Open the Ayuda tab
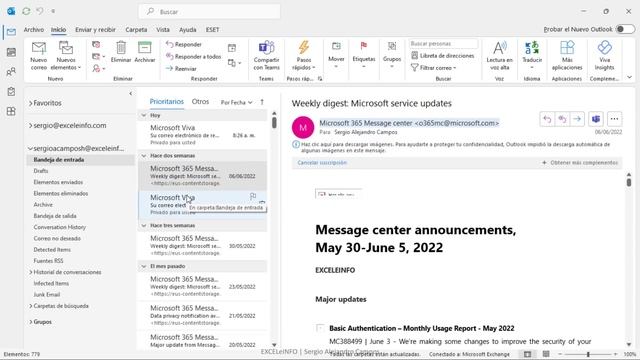Viewport: 640px width, 360px height. pyautogui.click(x=187, y=30)
